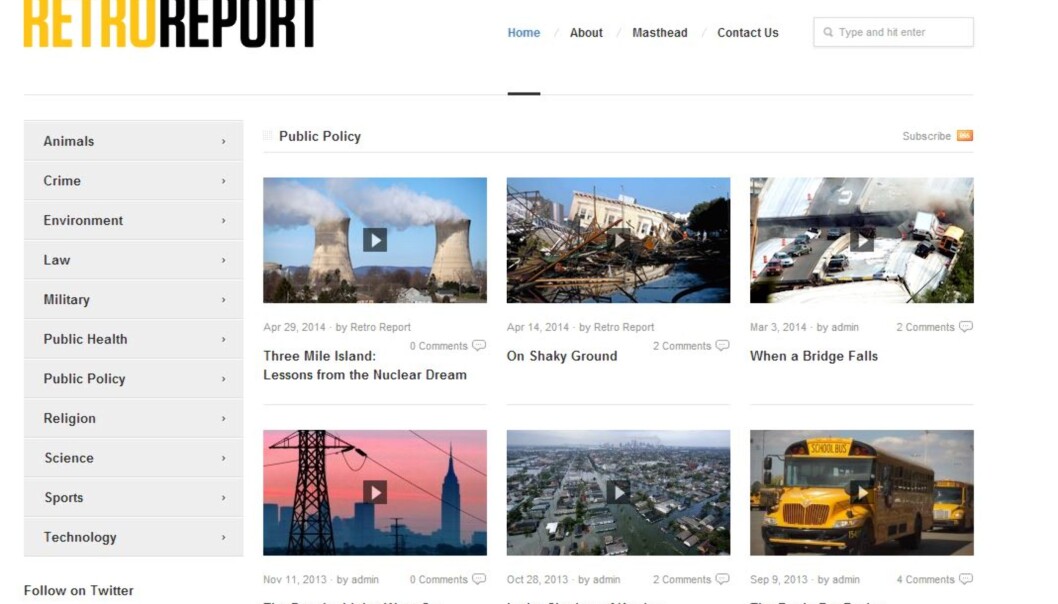Open the Three Mile Island article title

coord(364,365)
